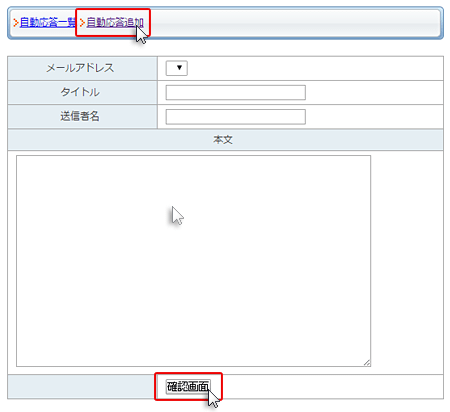450x412 pixels.
Task: Focus the タイトル text field
Action: [x=236, y=92]
